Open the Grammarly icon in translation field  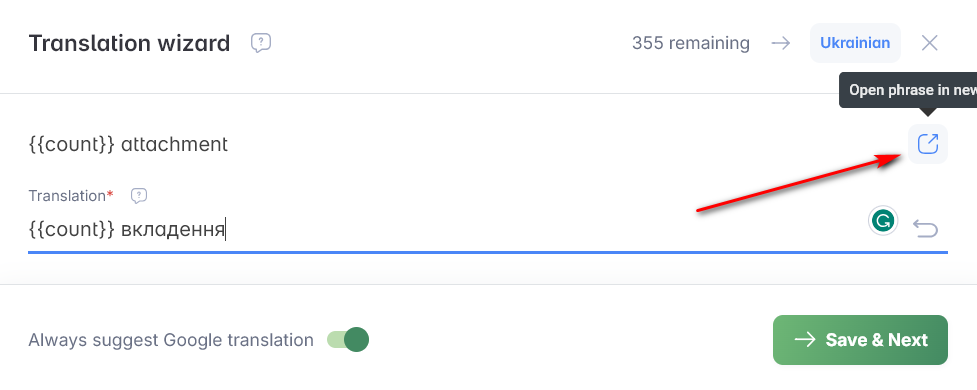pyautogui.click(x=882, y=221)
